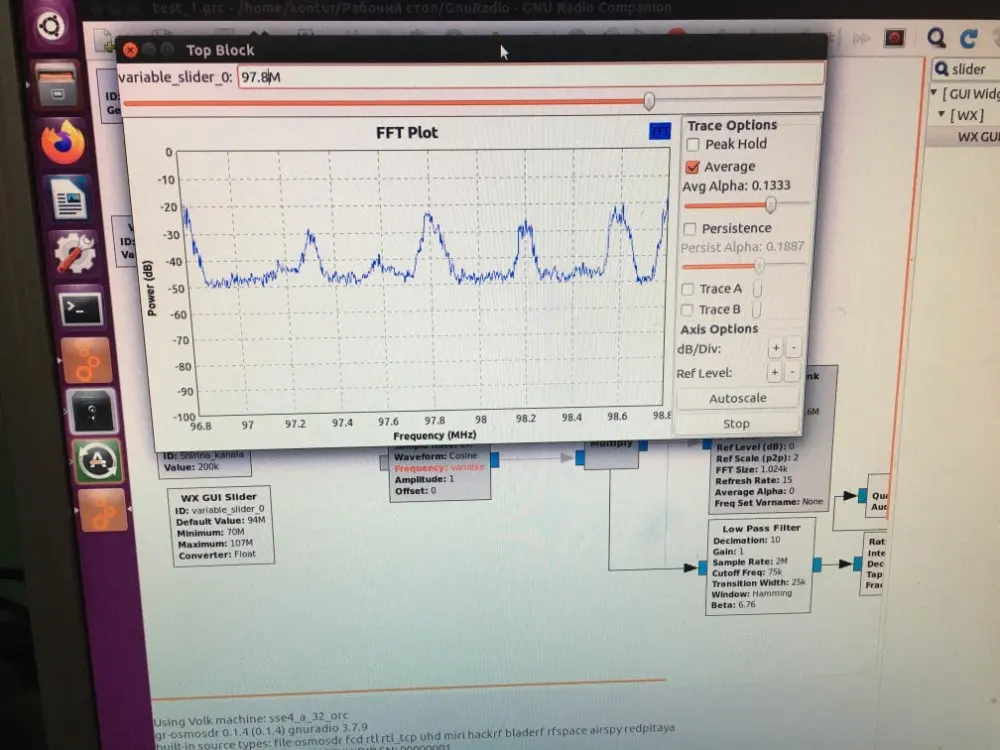Click the block search field containing 'slider'
1000x750 pixels.
pos(966,69)
